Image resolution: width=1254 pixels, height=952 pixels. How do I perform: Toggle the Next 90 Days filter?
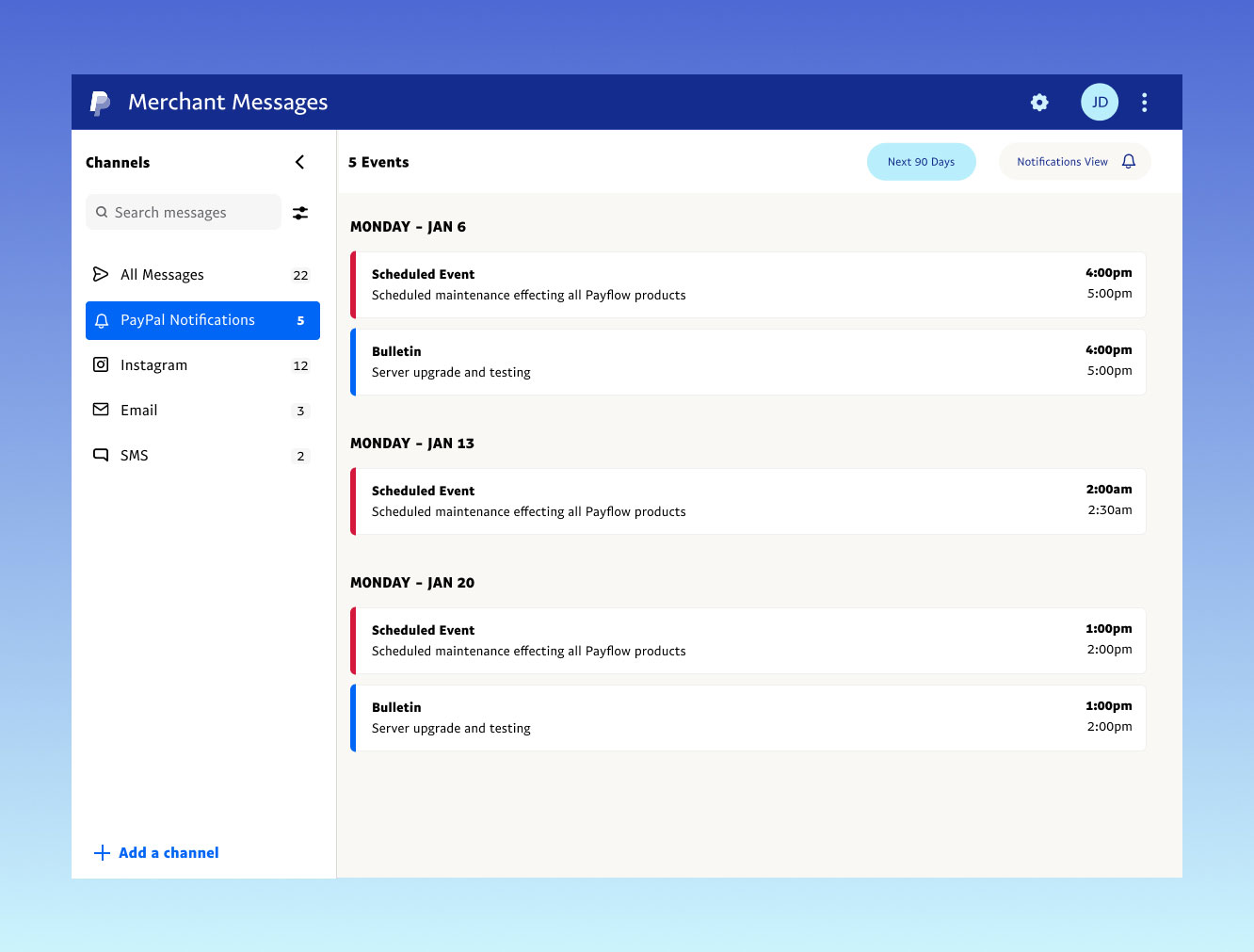pos(921,162)
